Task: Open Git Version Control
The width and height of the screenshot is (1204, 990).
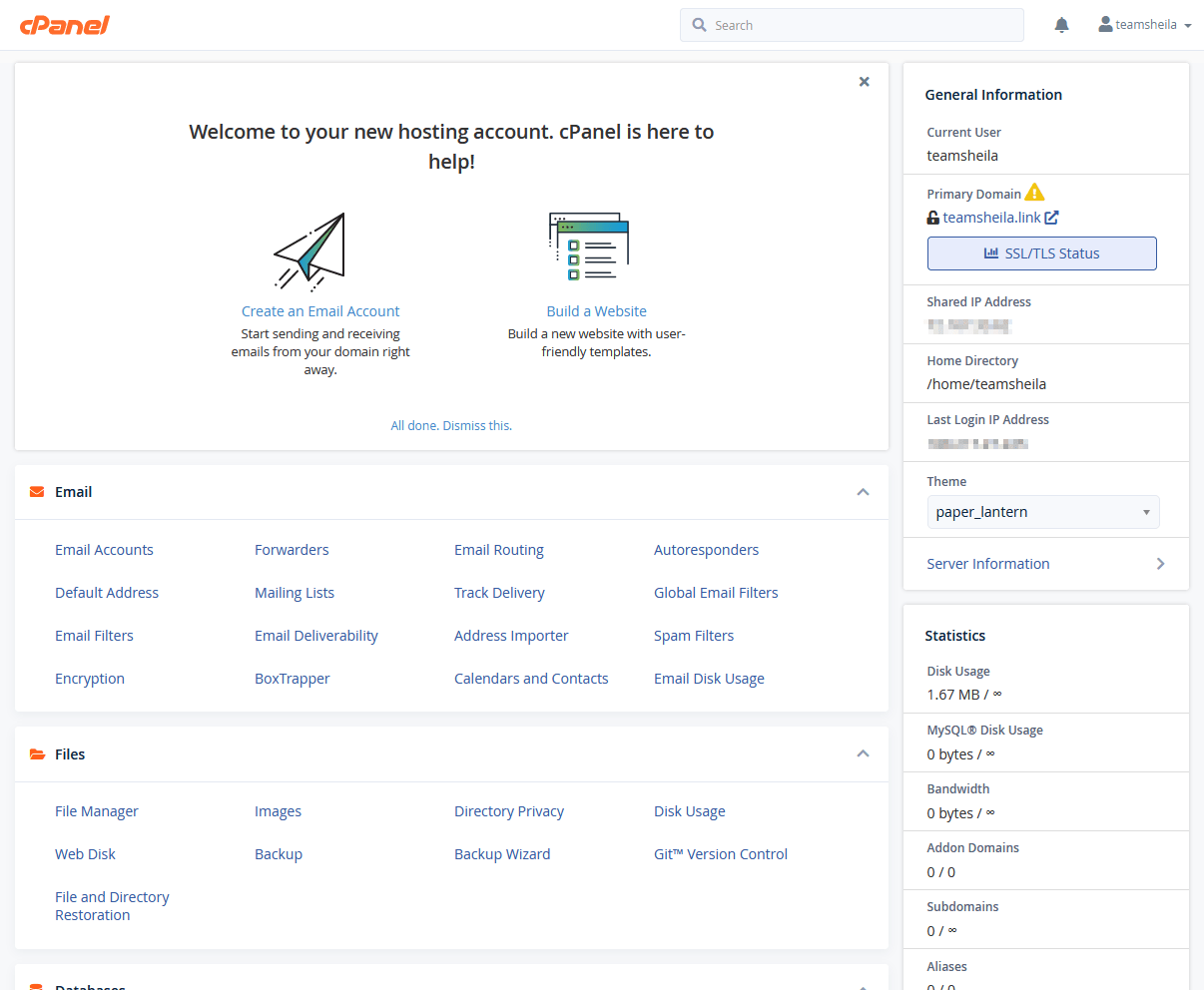Action: click(x=721, y=854)
